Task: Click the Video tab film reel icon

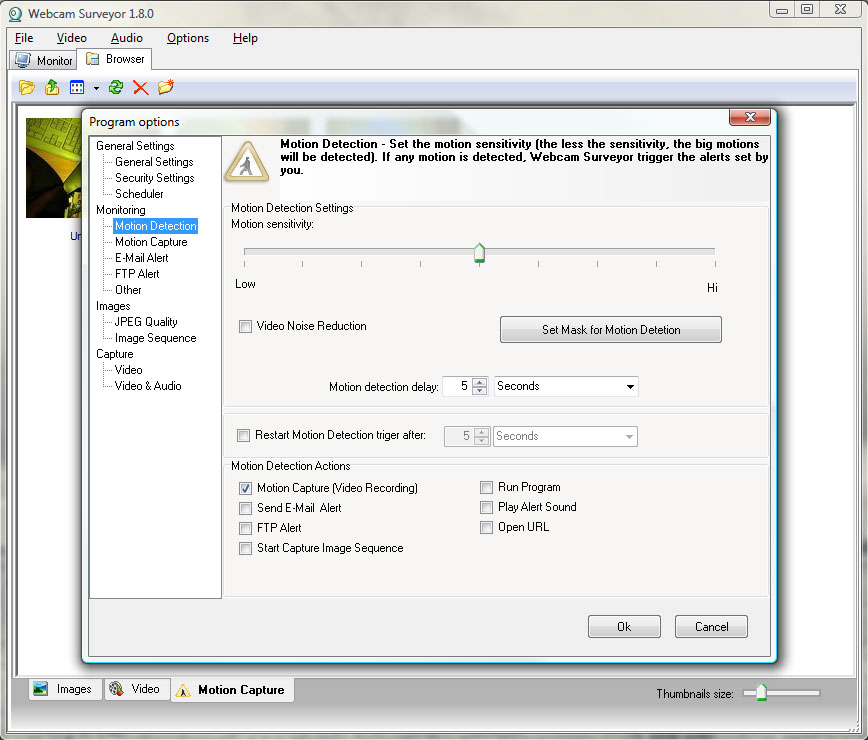Action: [x=116, y=689]
